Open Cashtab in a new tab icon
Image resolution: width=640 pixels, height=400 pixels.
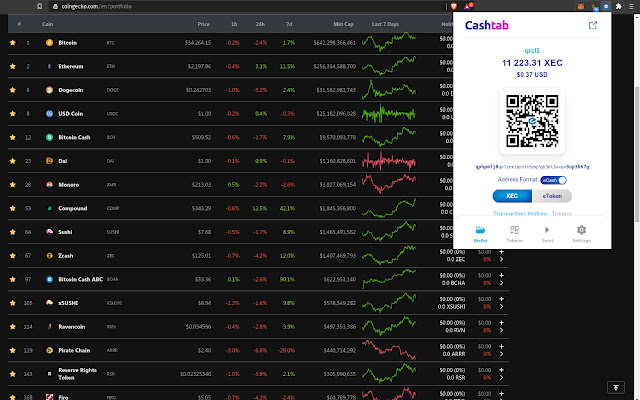click(593, 25)
